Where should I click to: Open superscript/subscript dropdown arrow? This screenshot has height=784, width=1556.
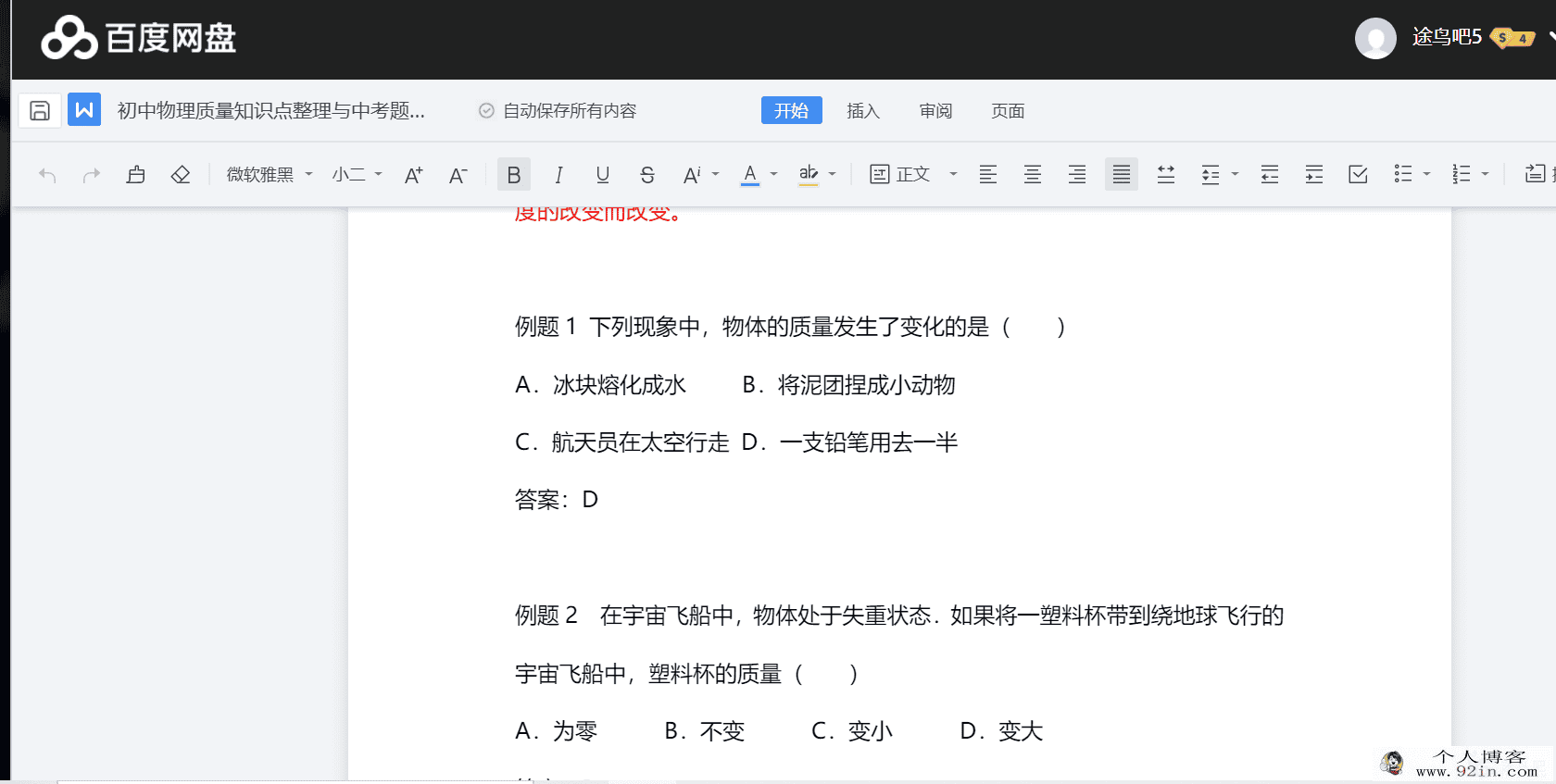(715, 174)
